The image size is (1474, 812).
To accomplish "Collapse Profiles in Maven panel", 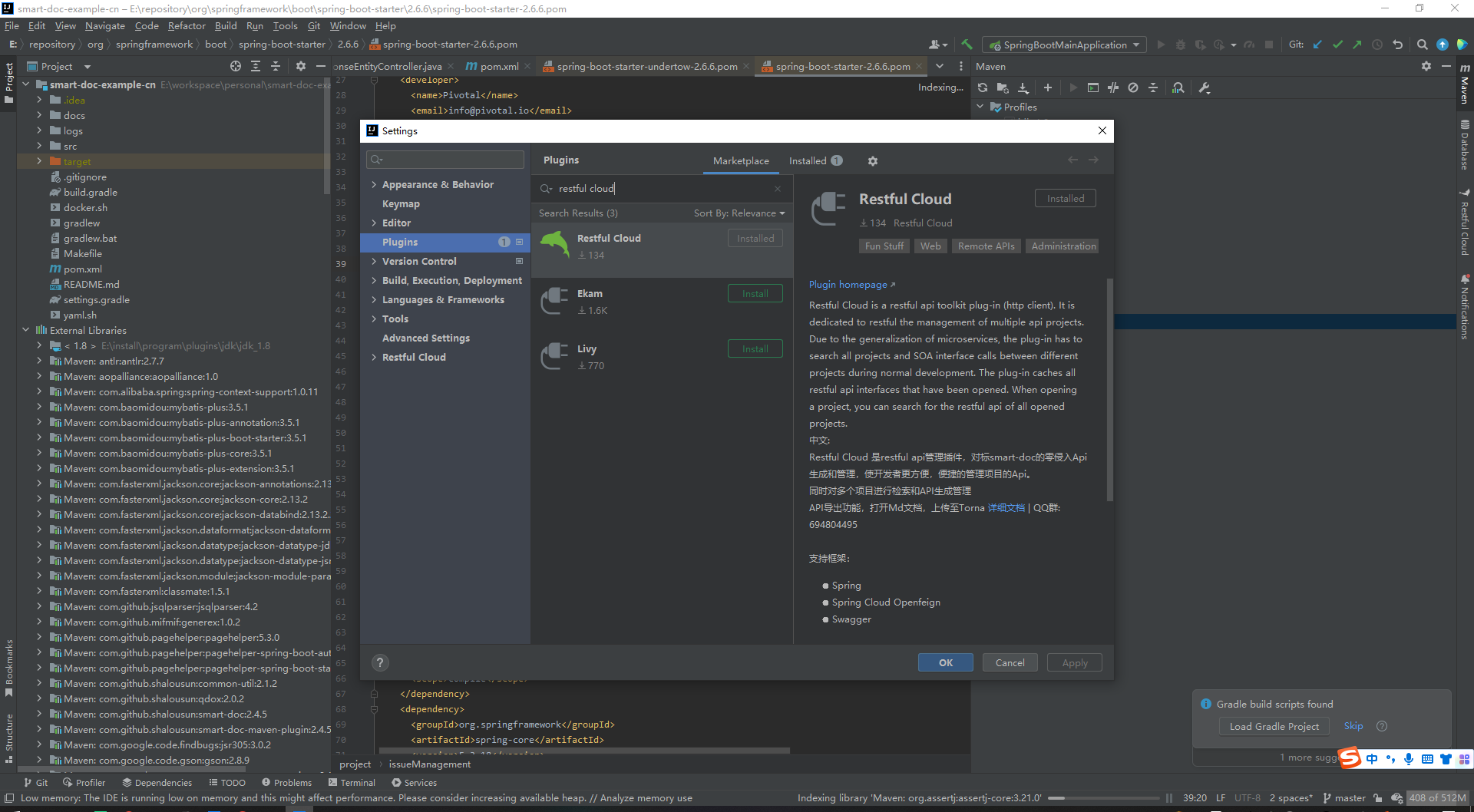I will pos(980,107).
